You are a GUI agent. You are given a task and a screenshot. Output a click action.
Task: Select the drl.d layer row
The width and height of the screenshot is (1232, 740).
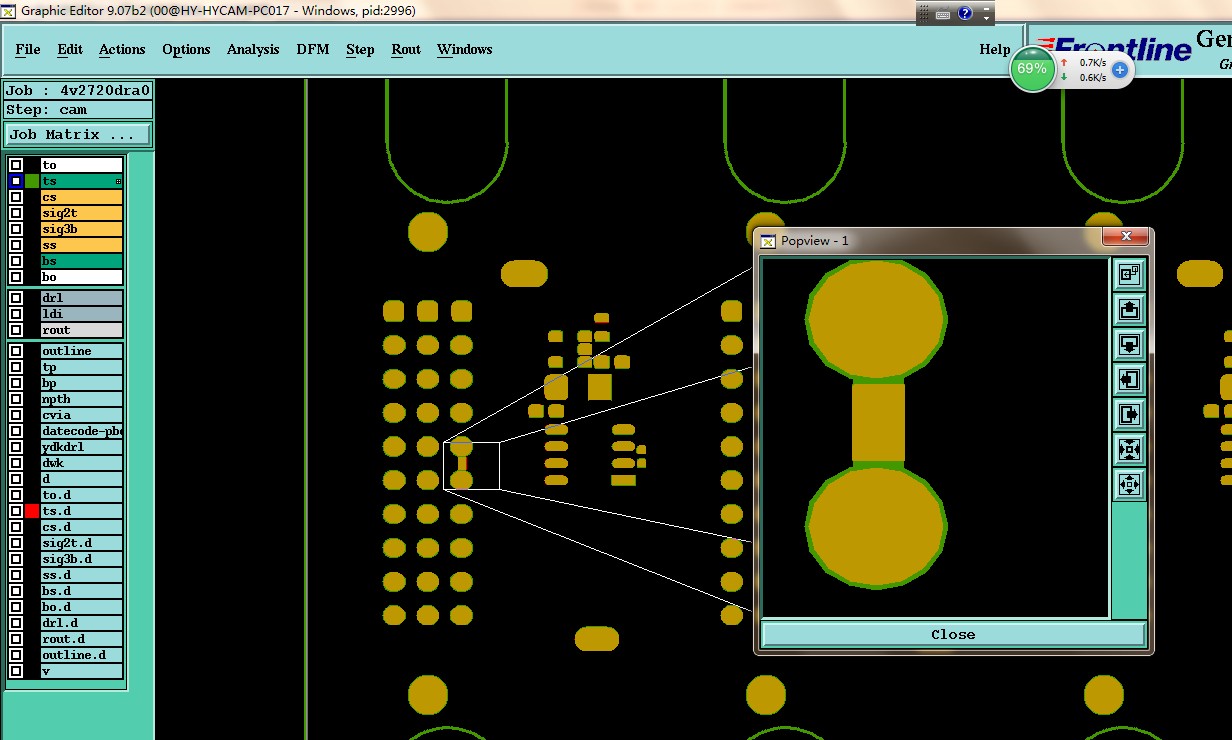click(81, 623)
